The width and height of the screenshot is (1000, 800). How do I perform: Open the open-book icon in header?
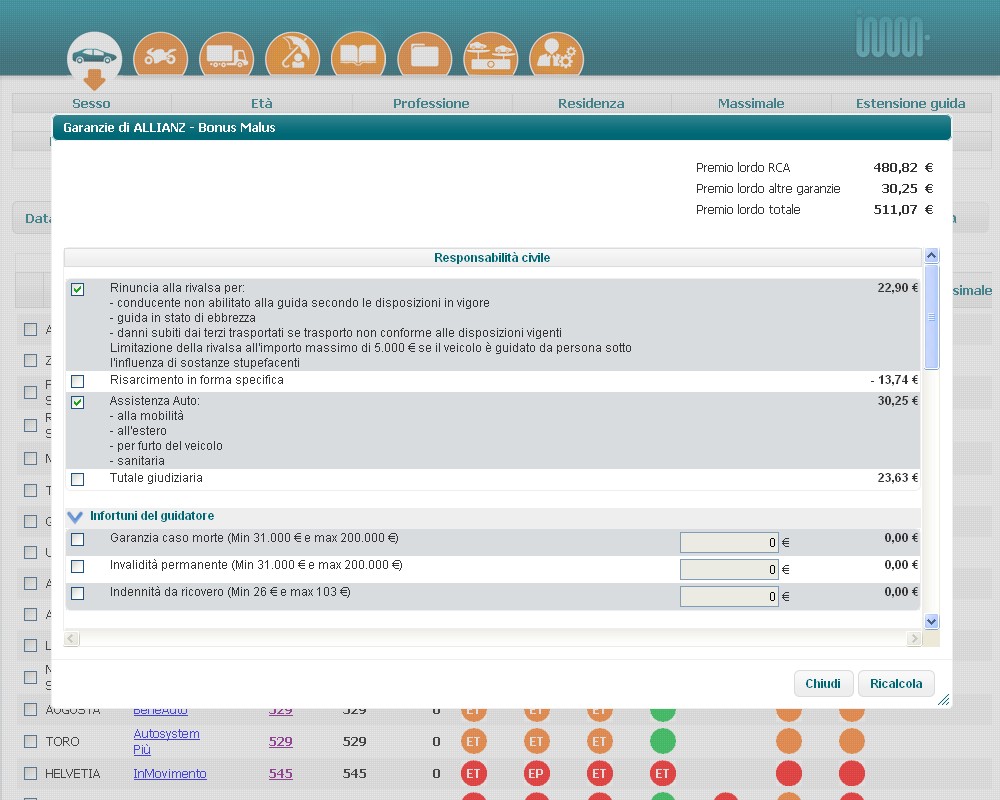tap(358, 57)
